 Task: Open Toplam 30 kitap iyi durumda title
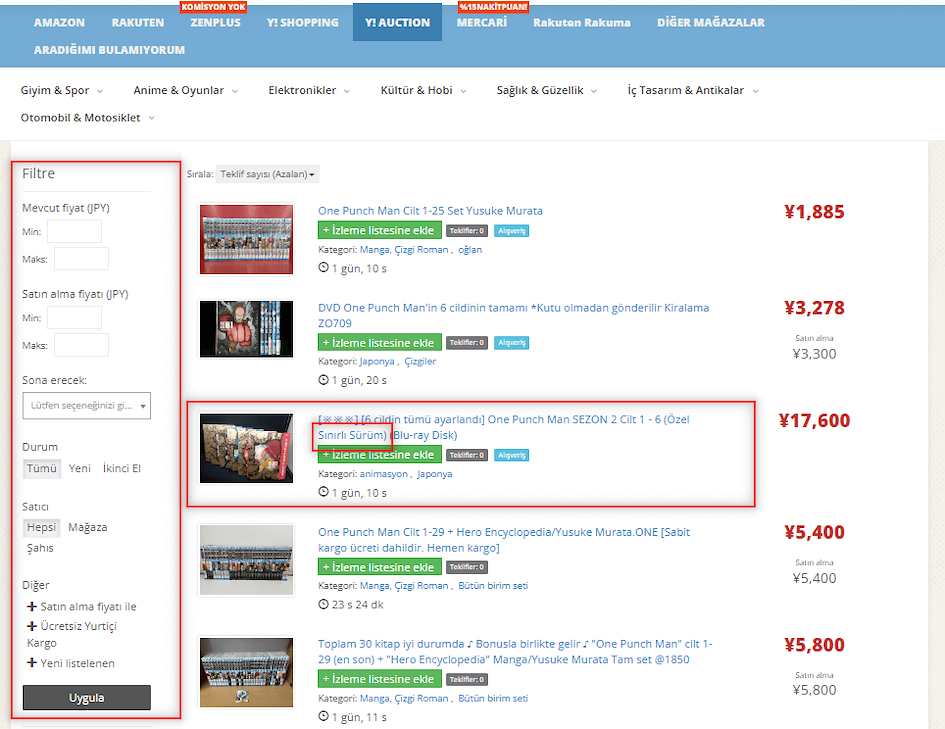coord(515,652)
